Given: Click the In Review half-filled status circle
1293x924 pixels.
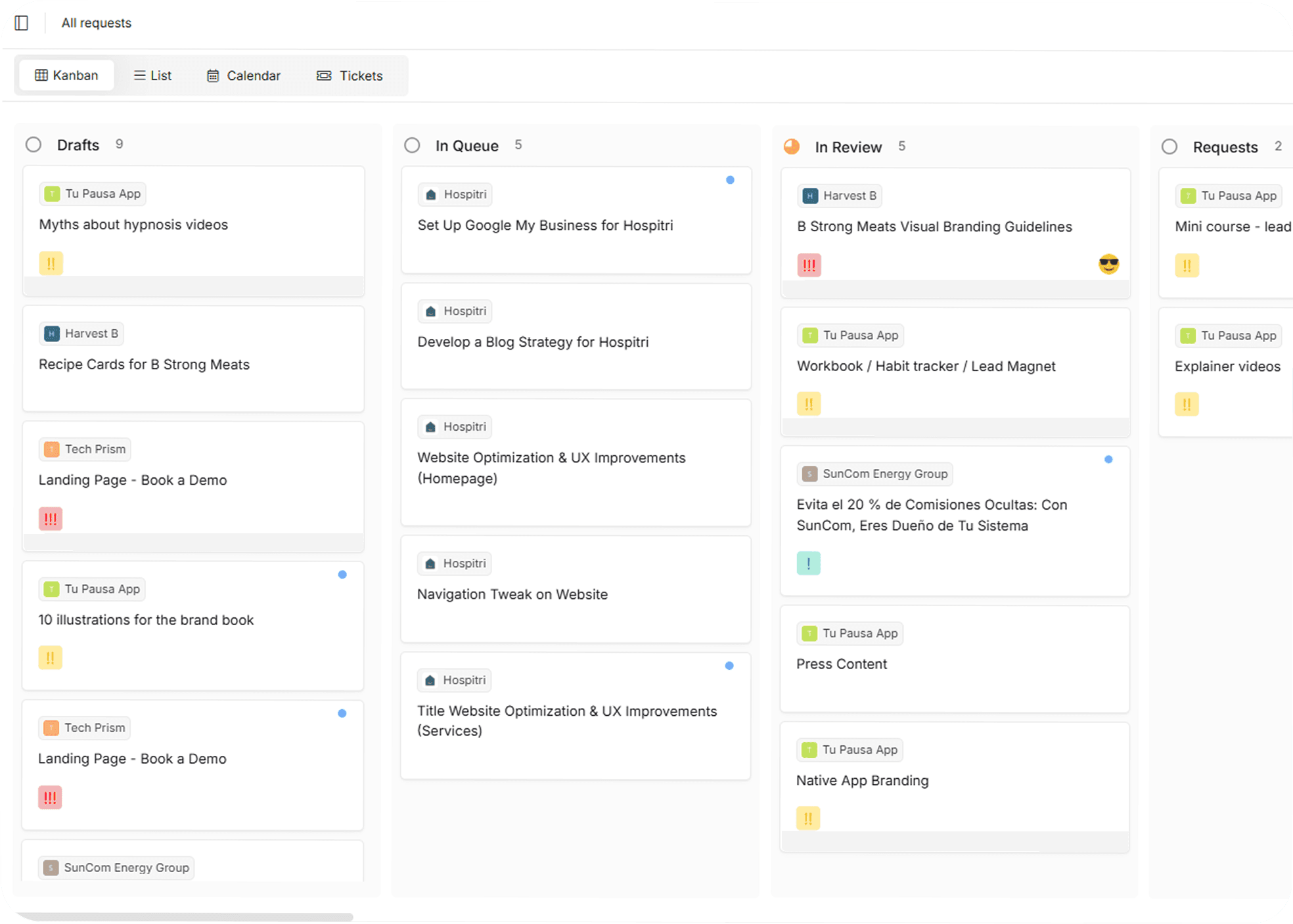Looking at the screenshot, I should pos(792,146).
